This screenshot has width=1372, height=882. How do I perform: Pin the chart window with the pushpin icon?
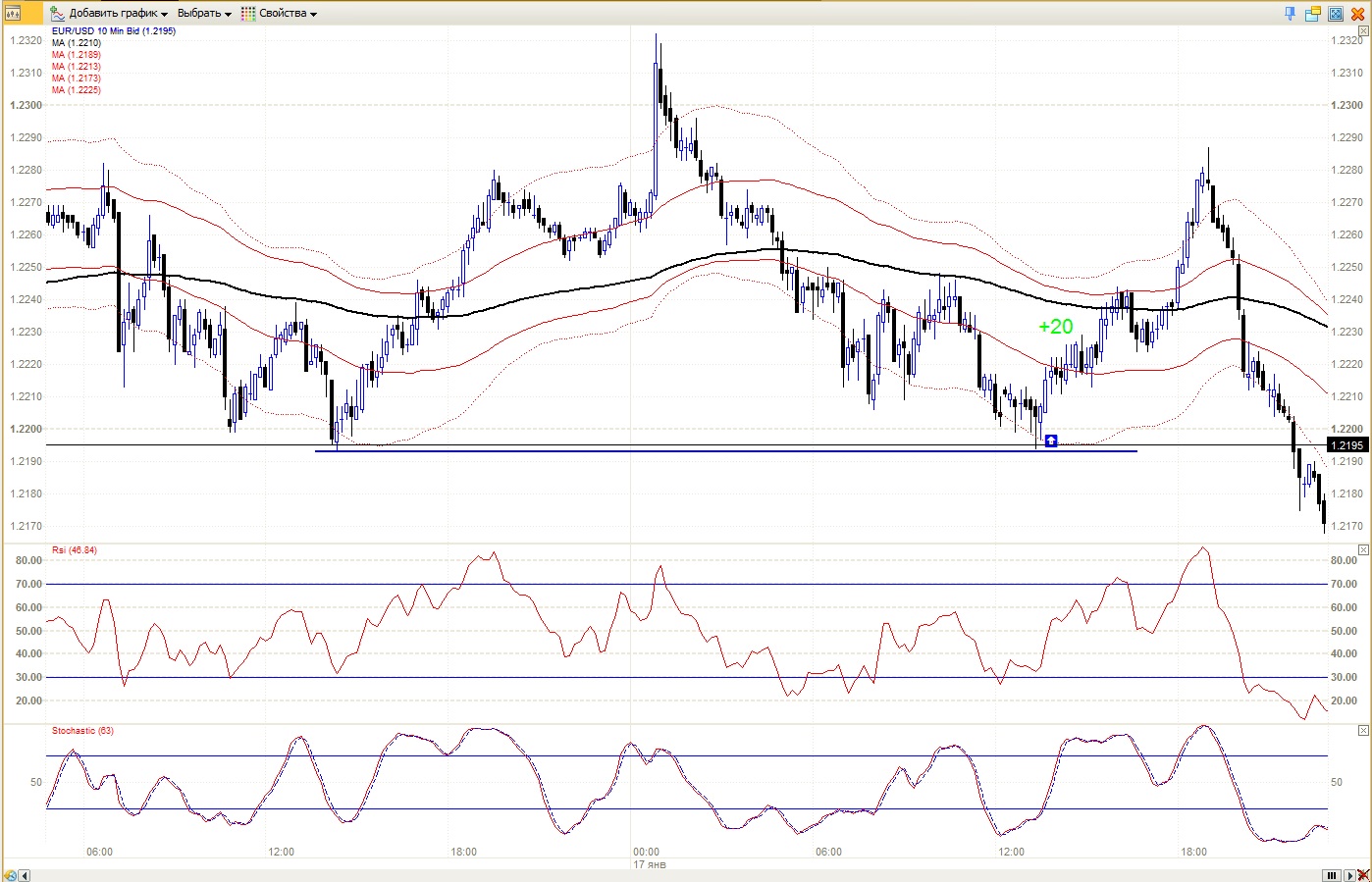(1290, 14)
